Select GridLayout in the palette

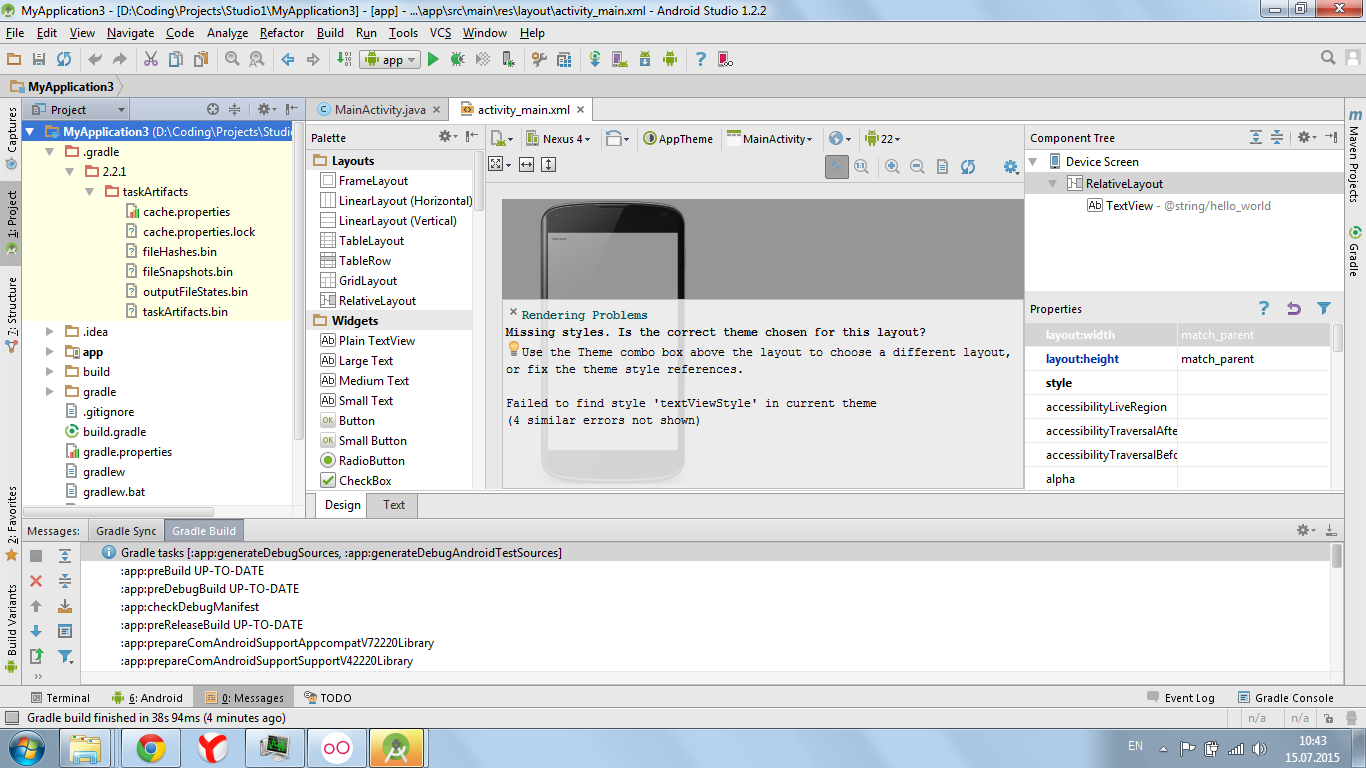point(358,281)
